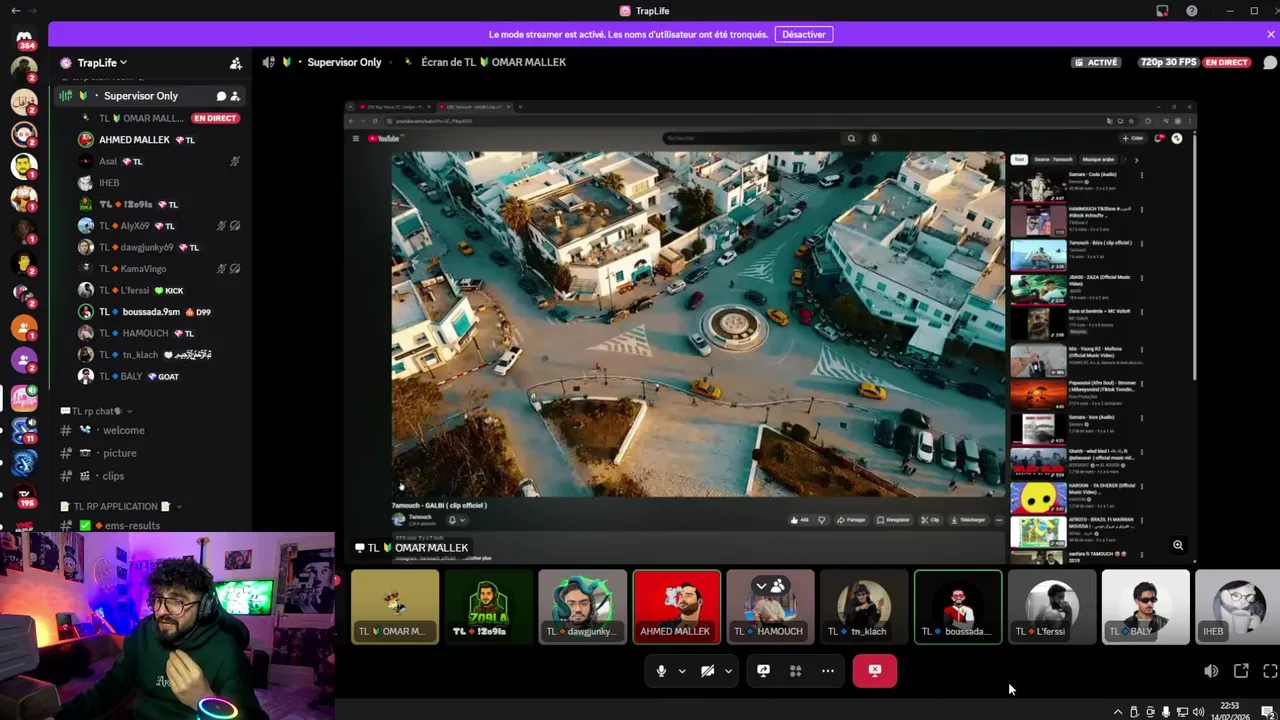
Task: Click the AHMED MALLEK participant tile
Action: pyautogui.click(x=676, y=606)
